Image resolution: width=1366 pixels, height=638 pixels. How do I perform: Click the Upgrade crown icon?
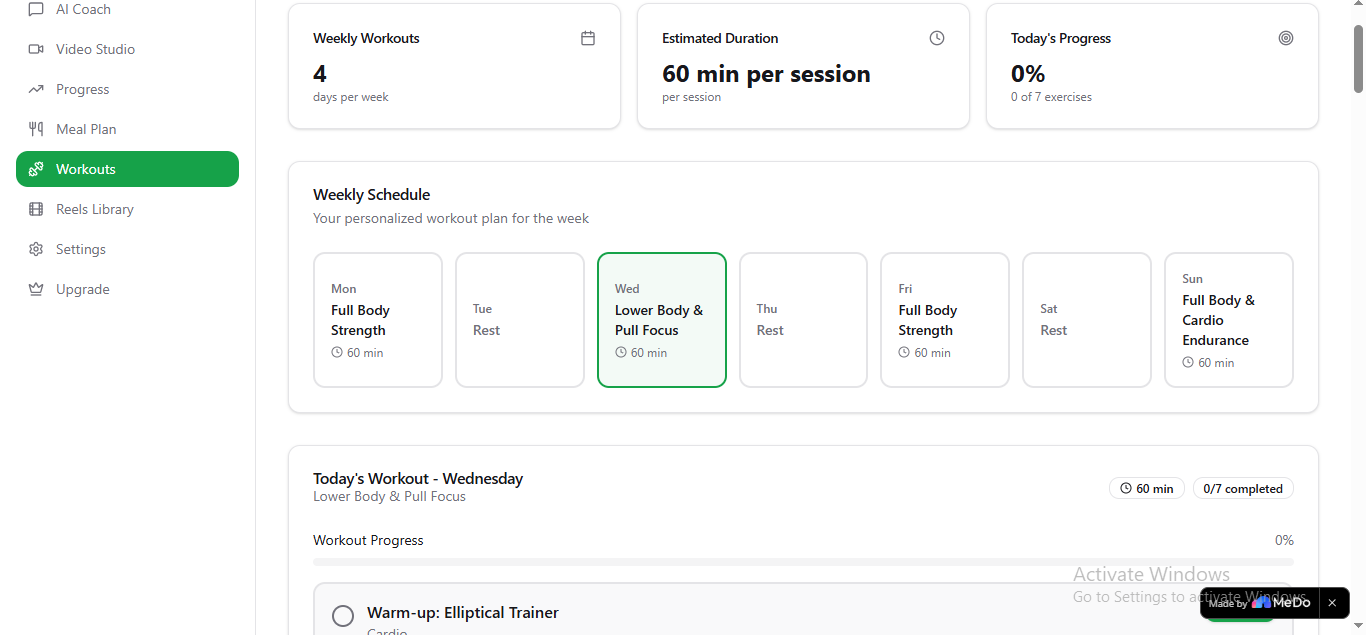(x=36, y=289)
